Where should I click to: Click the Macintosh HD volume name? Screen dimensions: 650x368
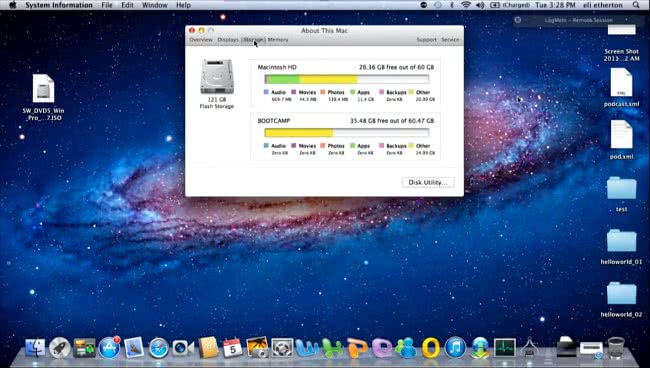(277, 67)
